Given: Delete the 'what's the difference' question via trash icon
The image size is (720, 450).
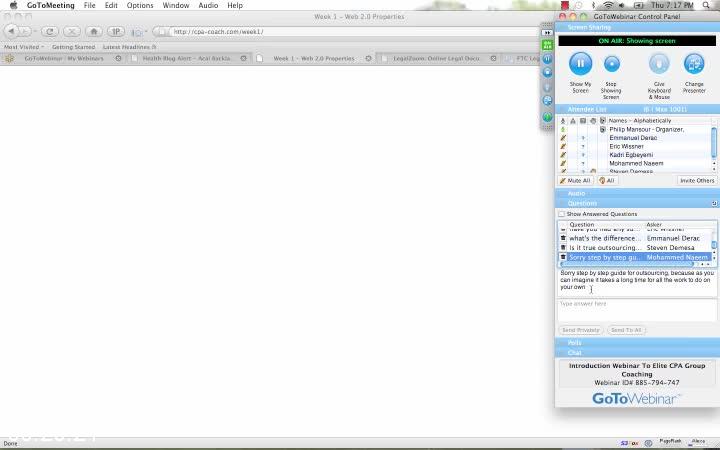Looking at the screenshot, I should click(563, 238).
